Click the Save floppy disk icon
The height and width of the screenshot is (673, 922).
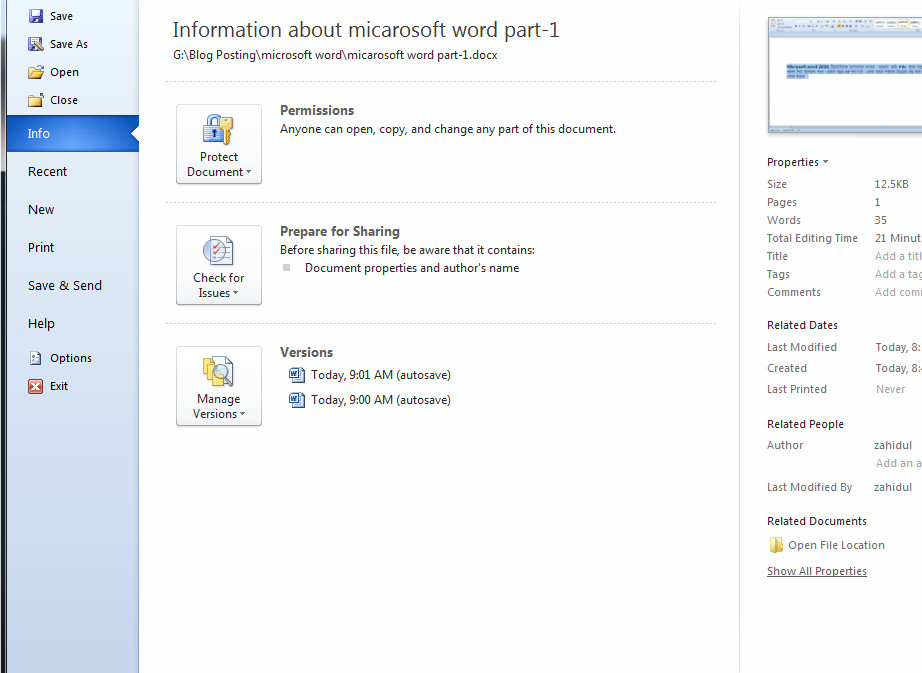click(36, 16)
